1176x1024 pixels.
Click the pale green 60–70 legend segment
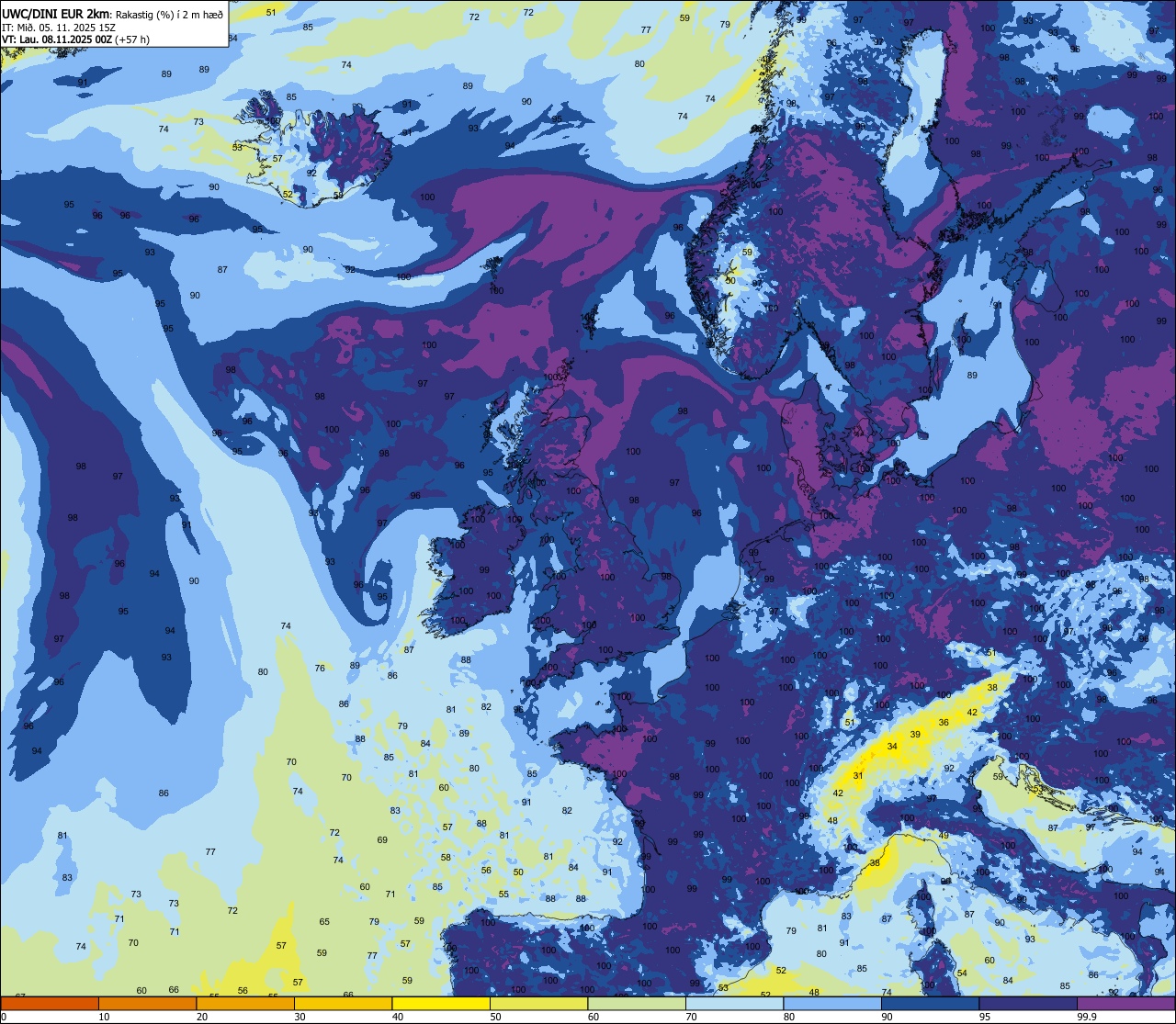(636, 1003)
